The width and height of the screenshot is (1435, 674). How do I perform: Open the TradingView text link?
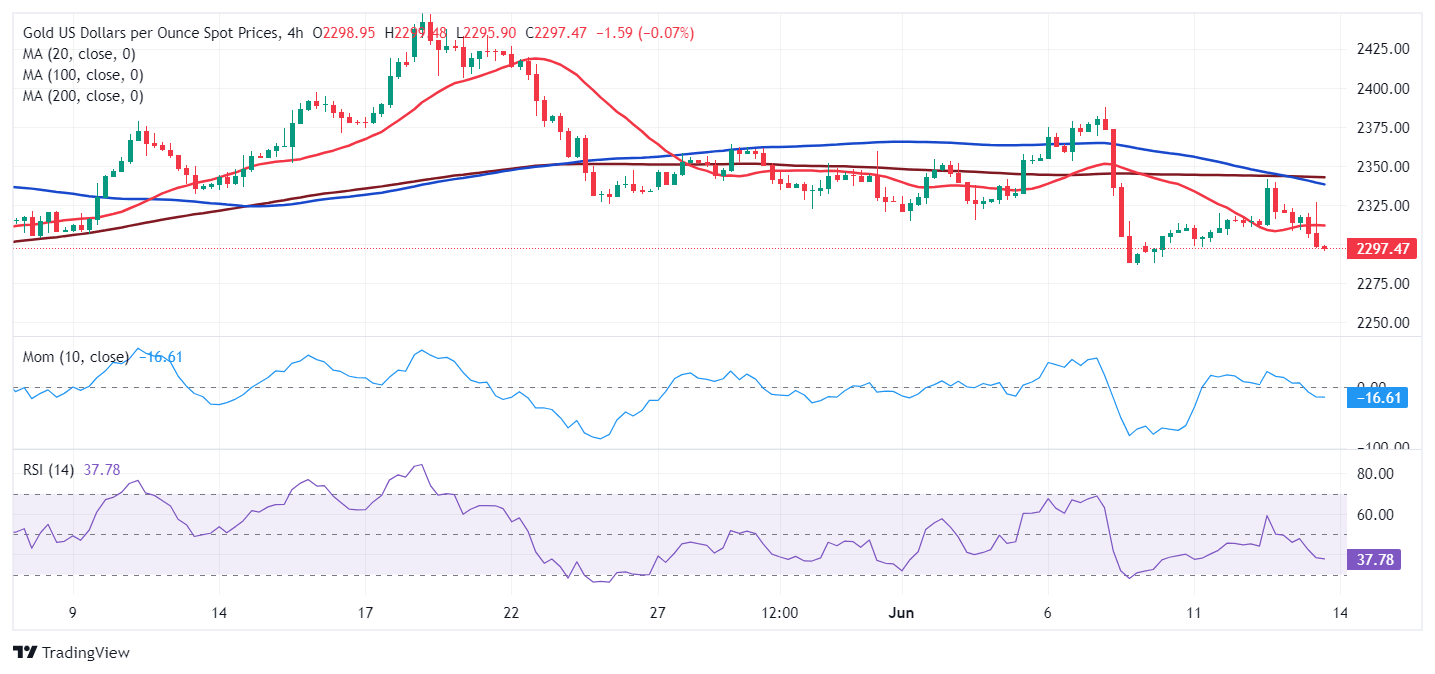[85, 653]
